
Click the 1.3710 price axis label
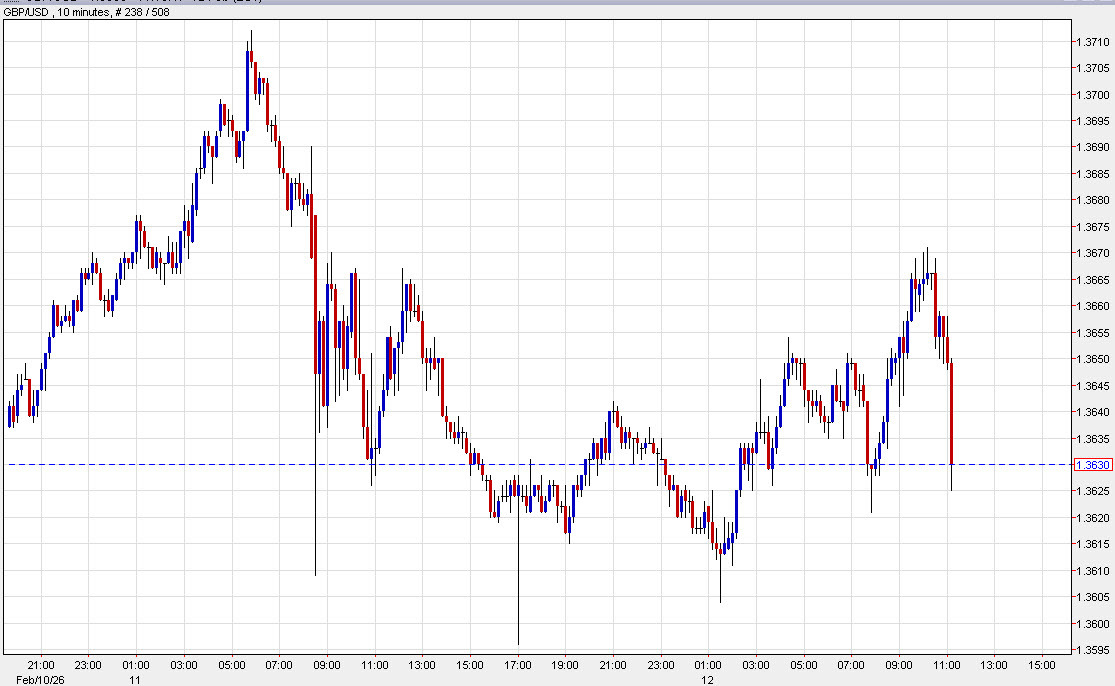[1089, 42]
